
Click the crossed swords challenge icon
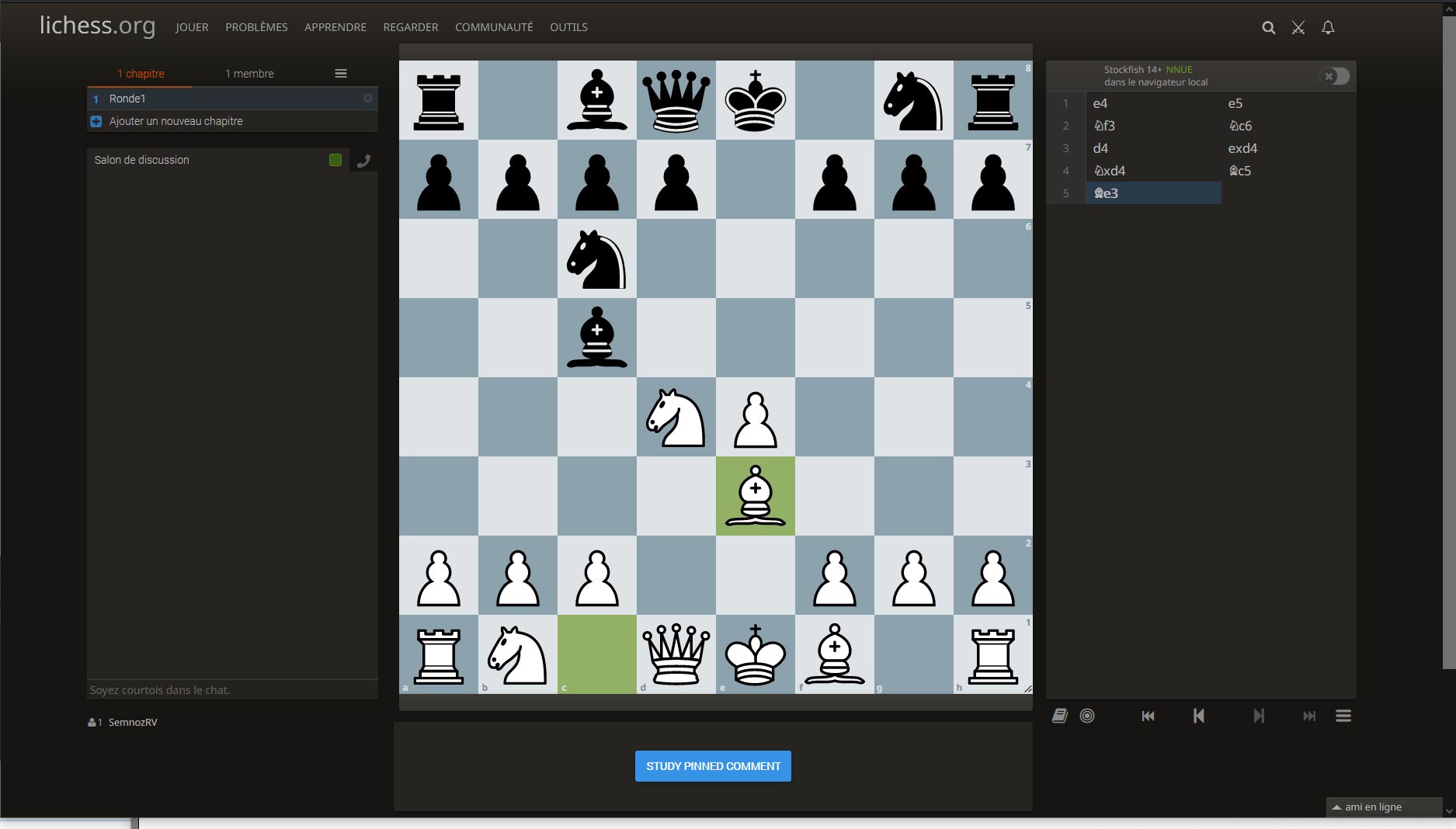(x=1298, y=28)
